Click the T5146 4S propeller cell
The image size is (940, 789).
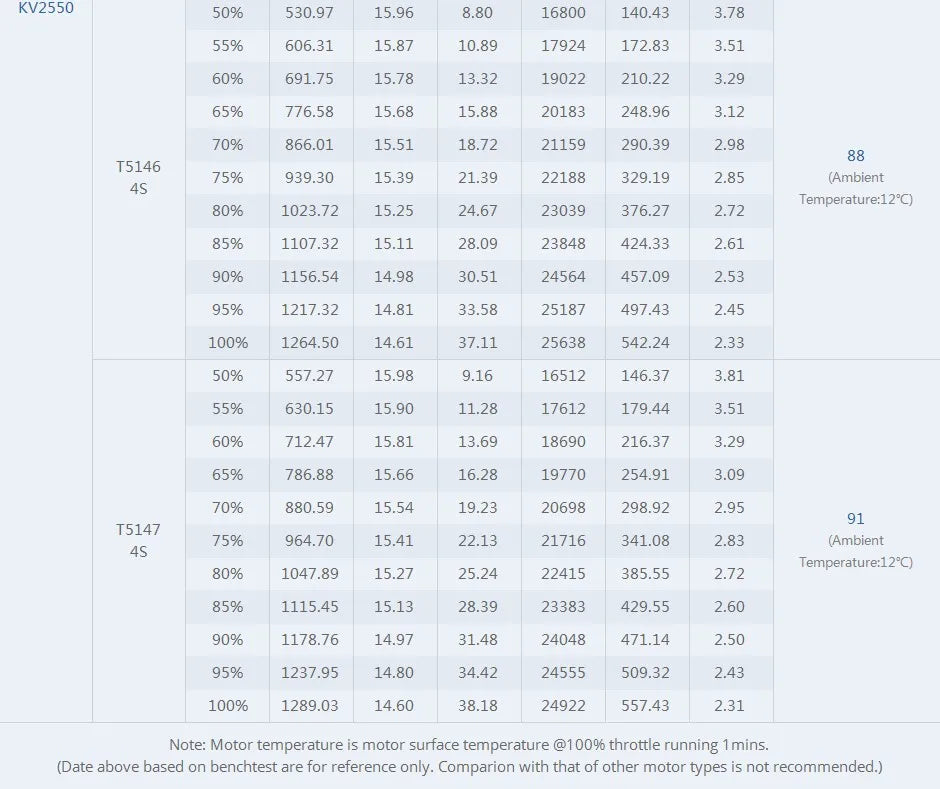coord(138,177)
